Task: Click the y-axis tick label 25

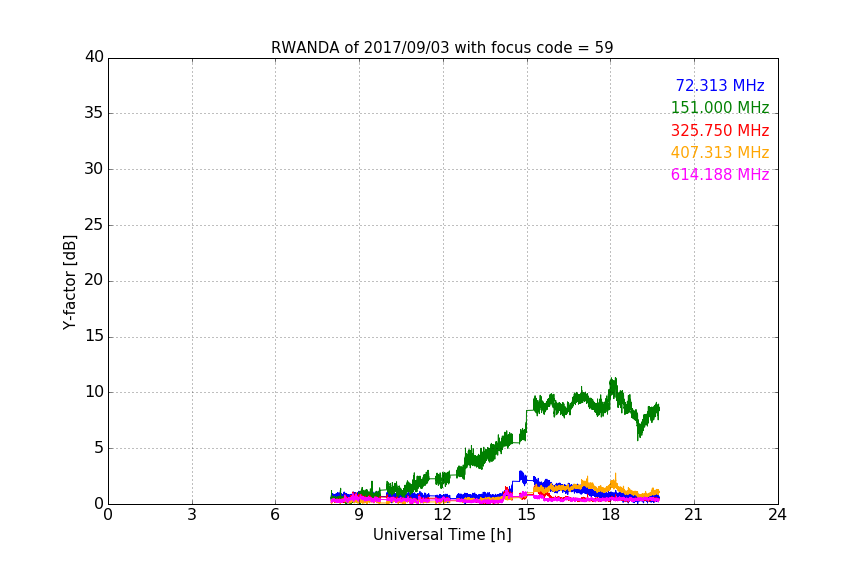Action: pyautogui.click(x=94, y=225)
